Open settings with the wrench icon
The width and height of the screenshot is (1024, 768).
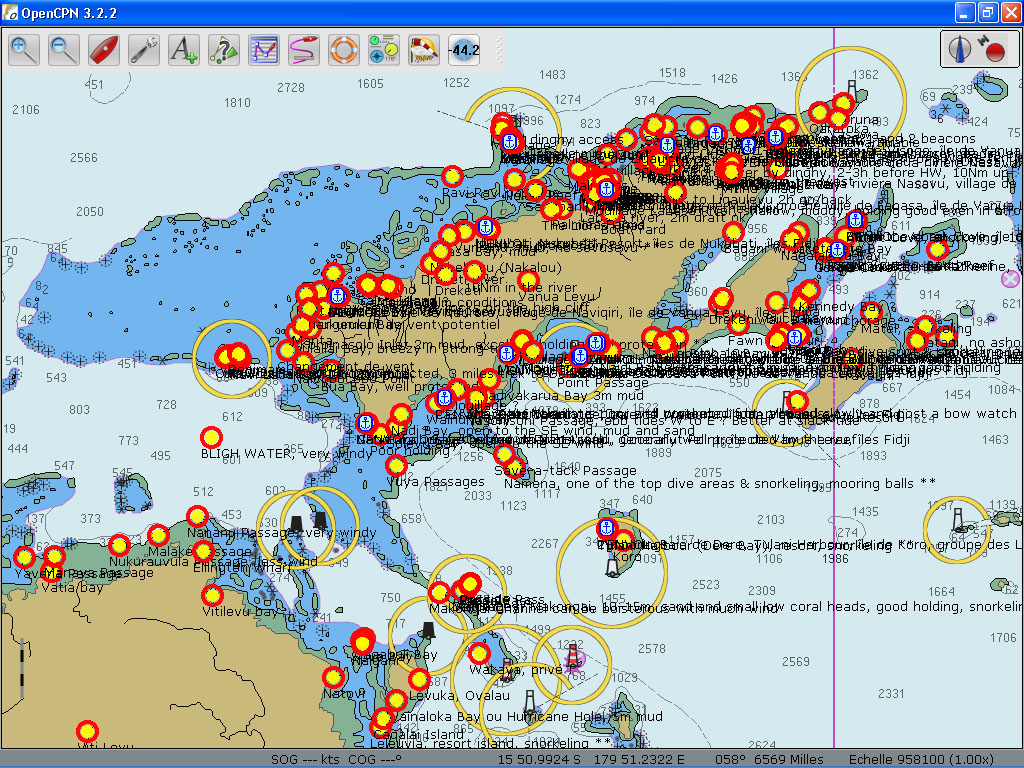pos(144,50)
